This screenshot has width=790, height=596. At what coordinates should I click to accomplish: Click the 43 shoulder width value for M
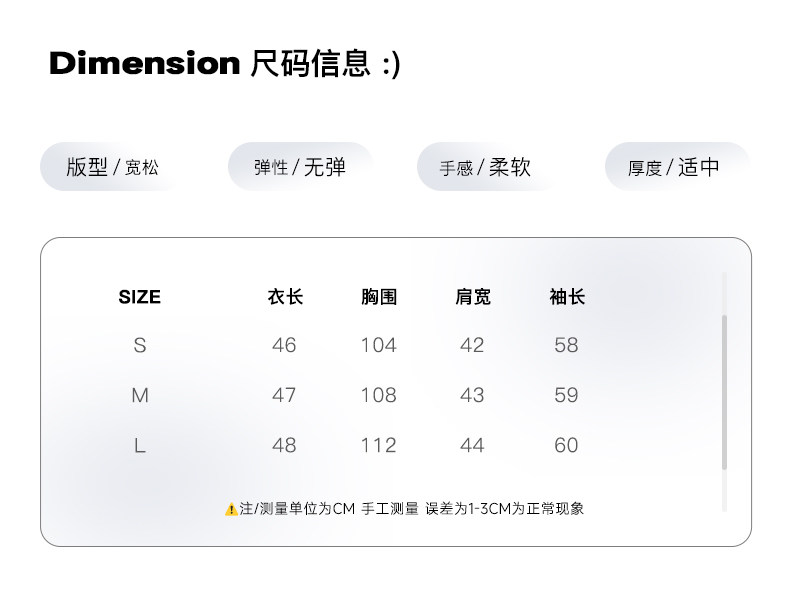472,395
